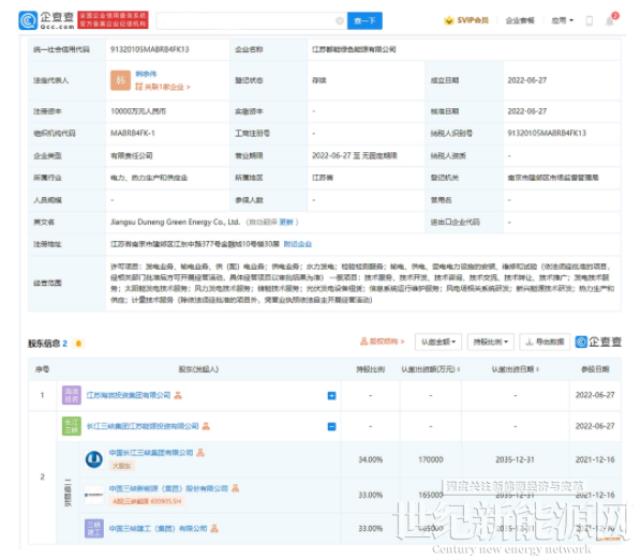Open 中国三峡新能源(集团)股份有限公司 link

[x=168, y=488]
